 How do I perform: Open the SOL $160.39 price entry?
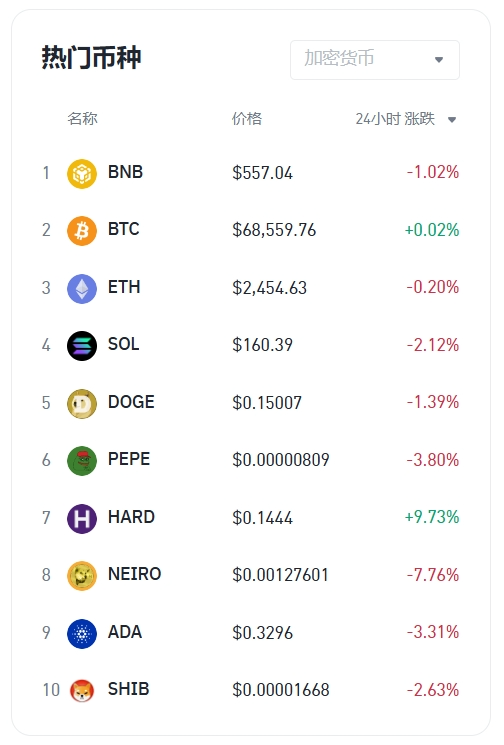262,345
